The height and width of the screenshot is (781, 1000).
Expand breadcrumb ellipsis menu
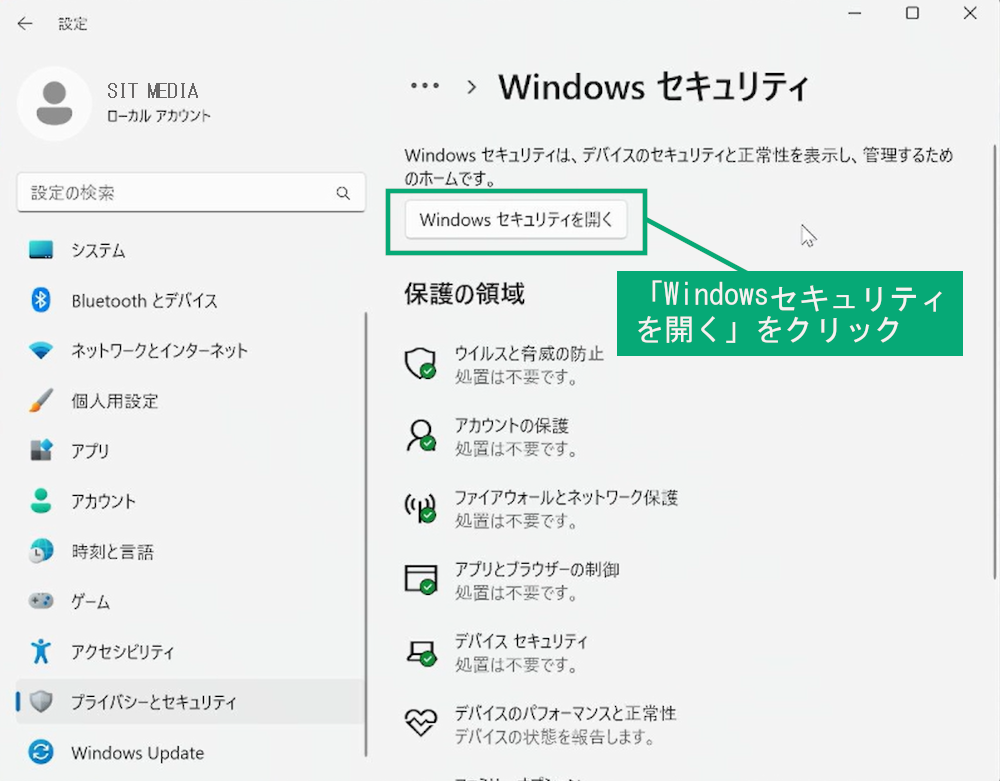click(425, 85)
